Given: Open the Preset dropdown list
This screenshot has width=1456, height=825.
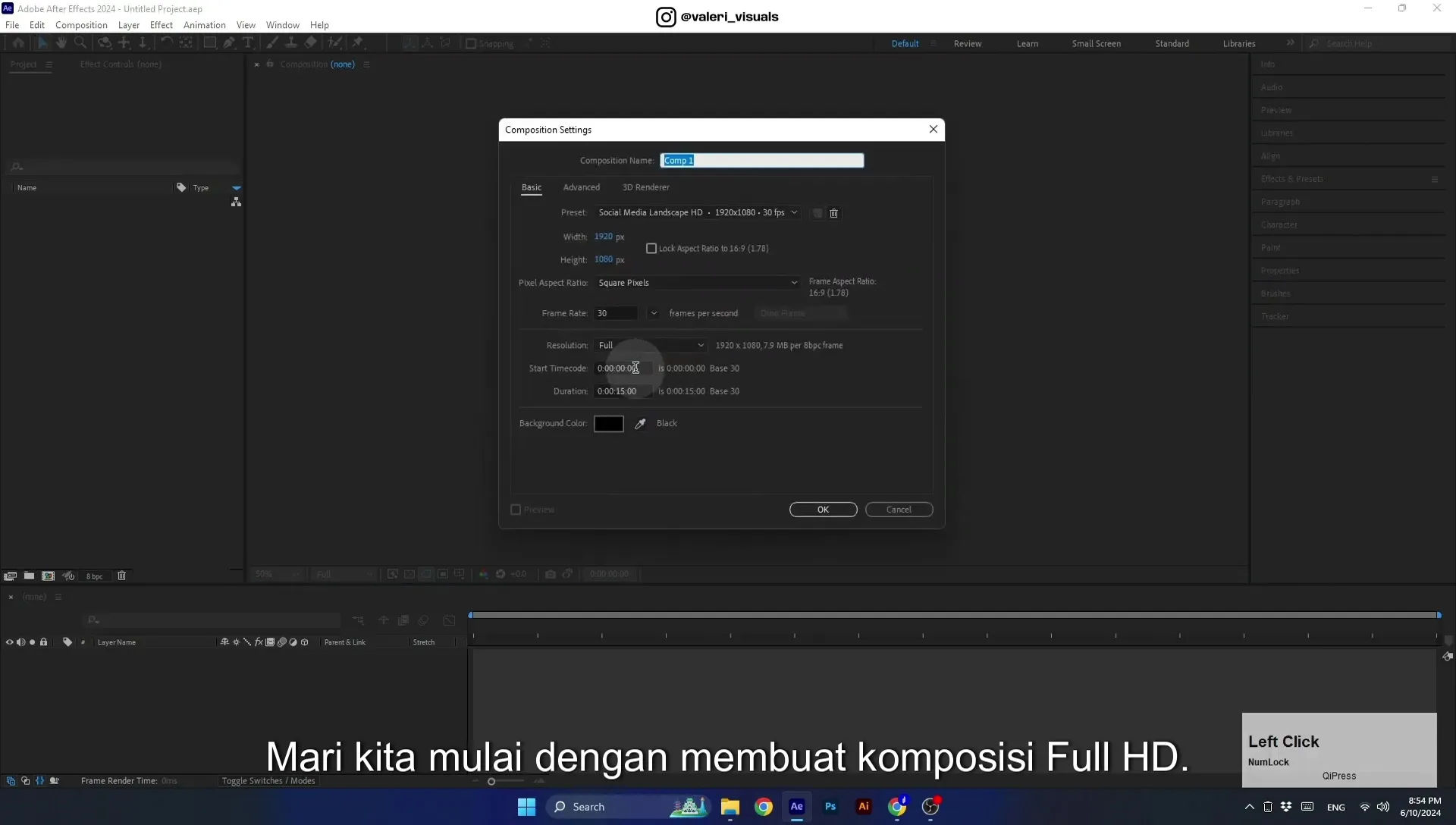Looking at the screenshot, I should [x=698, y=213].
